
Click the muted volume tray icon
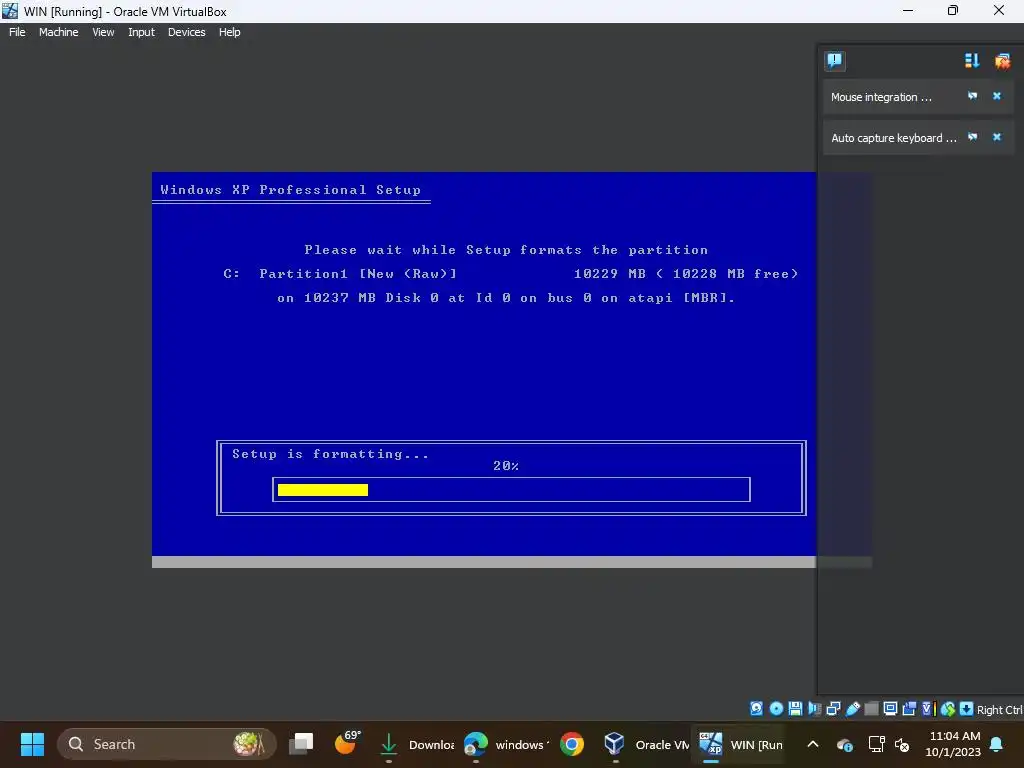(902, 744)
